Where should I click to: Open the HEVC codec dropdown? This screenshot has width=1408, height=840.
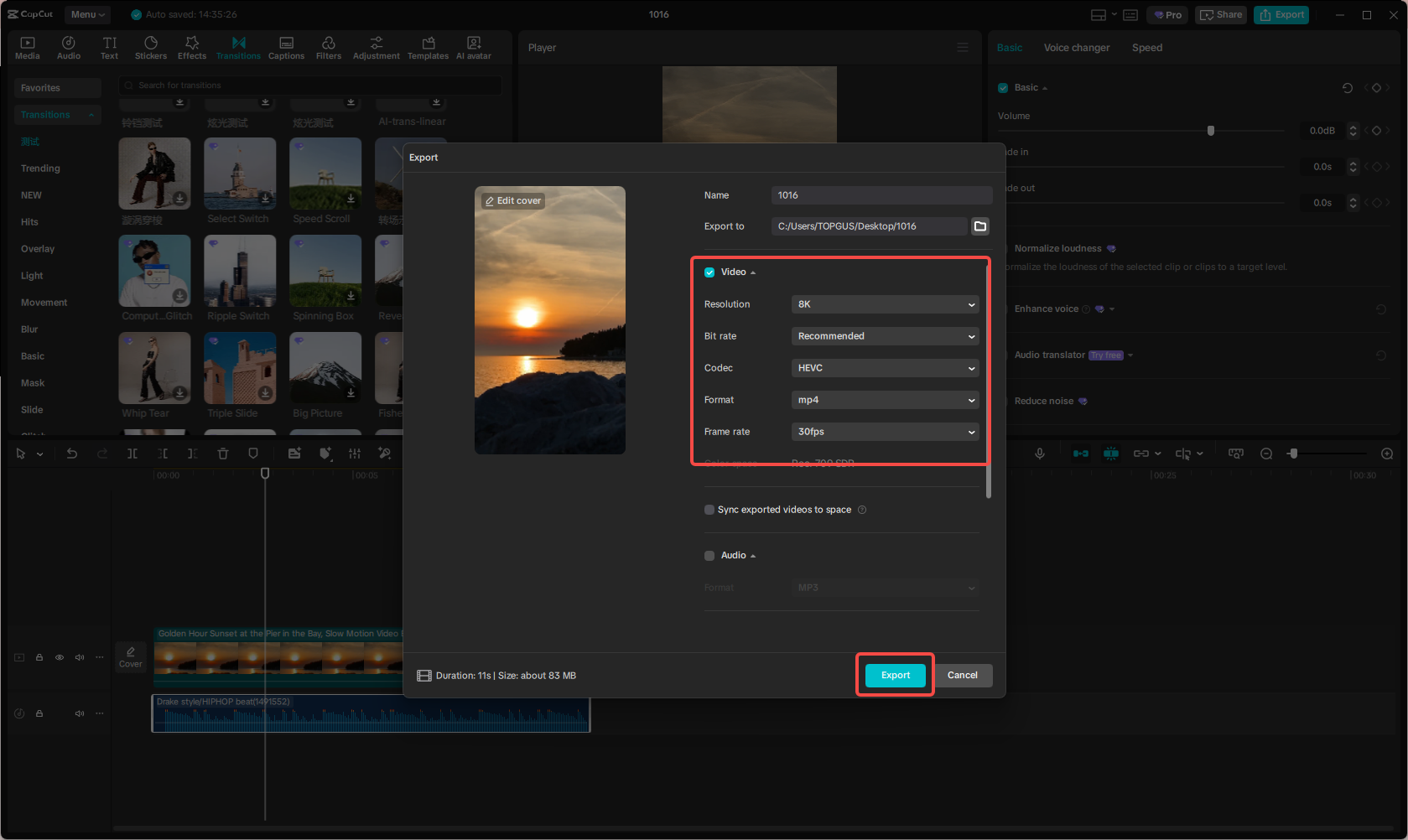pyautogui.click(x=885, y=367)
